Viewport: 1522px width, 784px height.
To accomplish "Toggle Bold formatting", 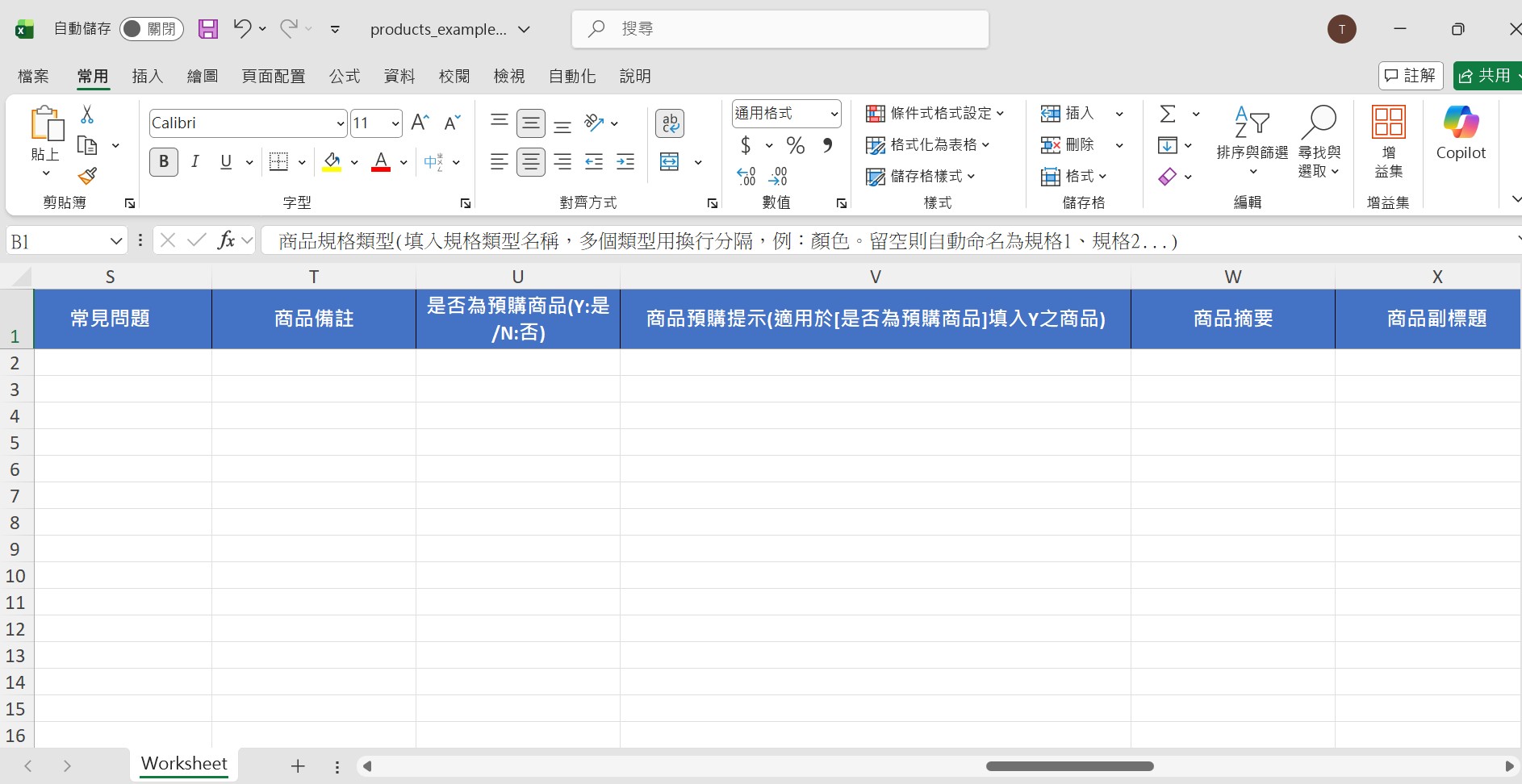I will pyautogui.click(x=164, y=162).
